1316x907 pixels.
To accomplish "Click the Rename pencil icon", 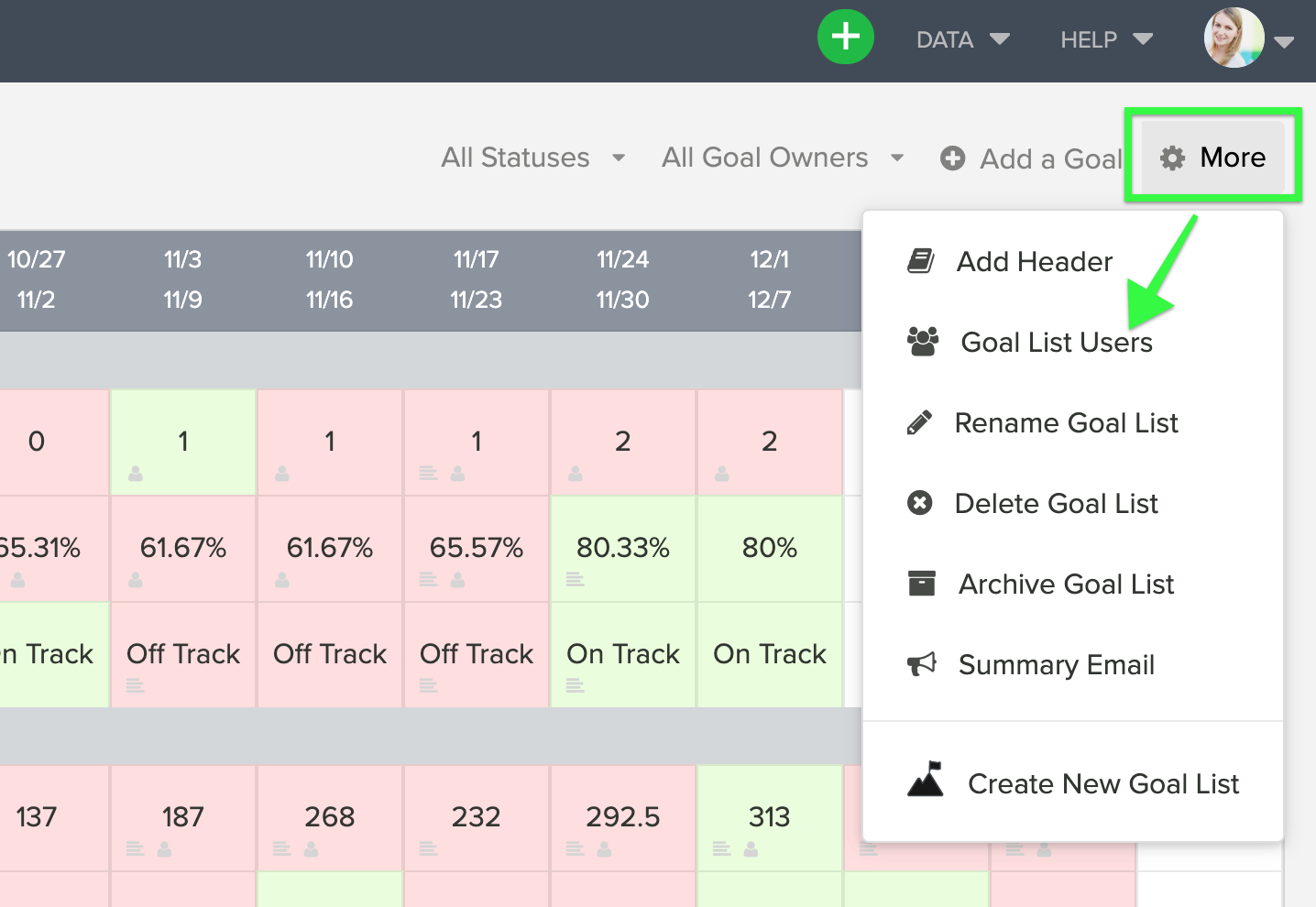I will [x=919, y=422].
